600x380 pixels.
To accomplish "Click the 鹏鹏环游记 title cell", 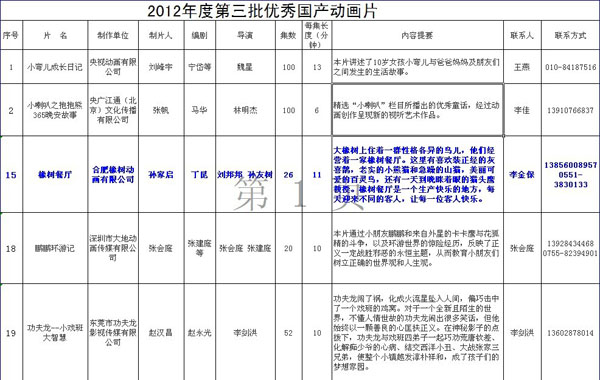I will (55, 248).
